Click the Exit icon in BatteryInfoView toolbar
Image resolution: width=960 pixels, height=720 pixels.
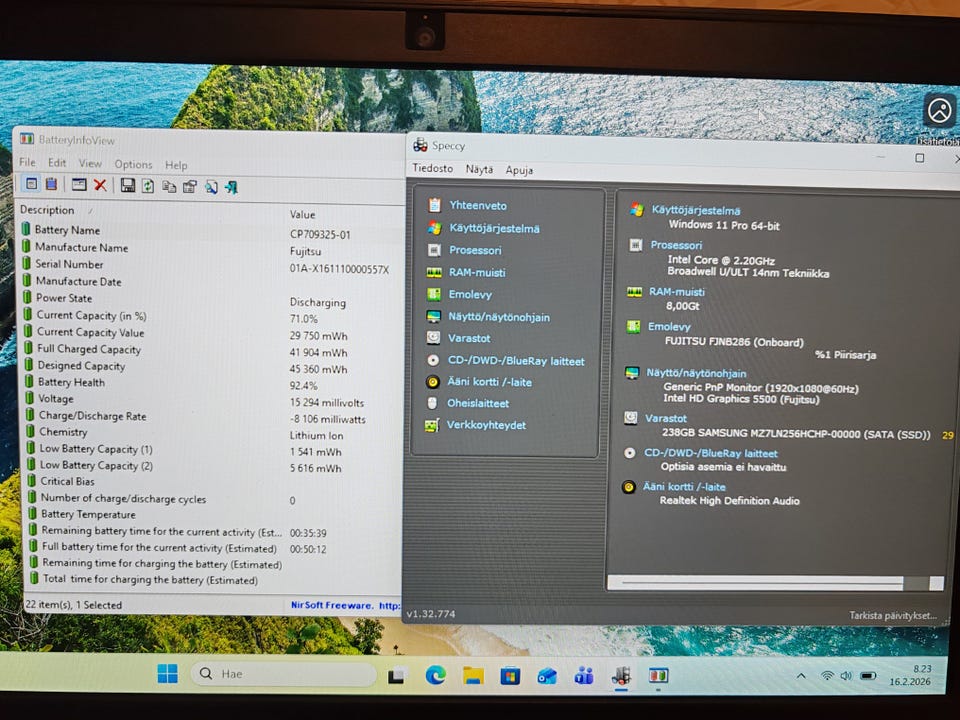(x=231, y=187)
